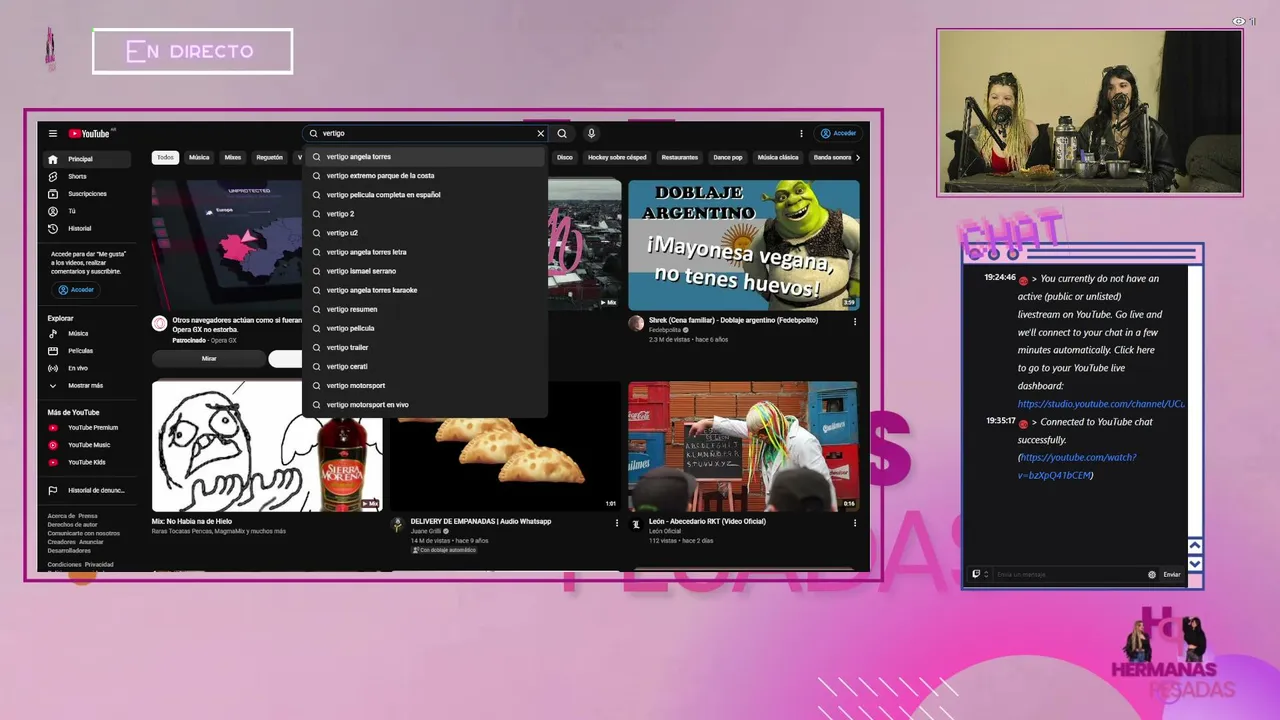Open Historial in the sidebar

[88, 229]
